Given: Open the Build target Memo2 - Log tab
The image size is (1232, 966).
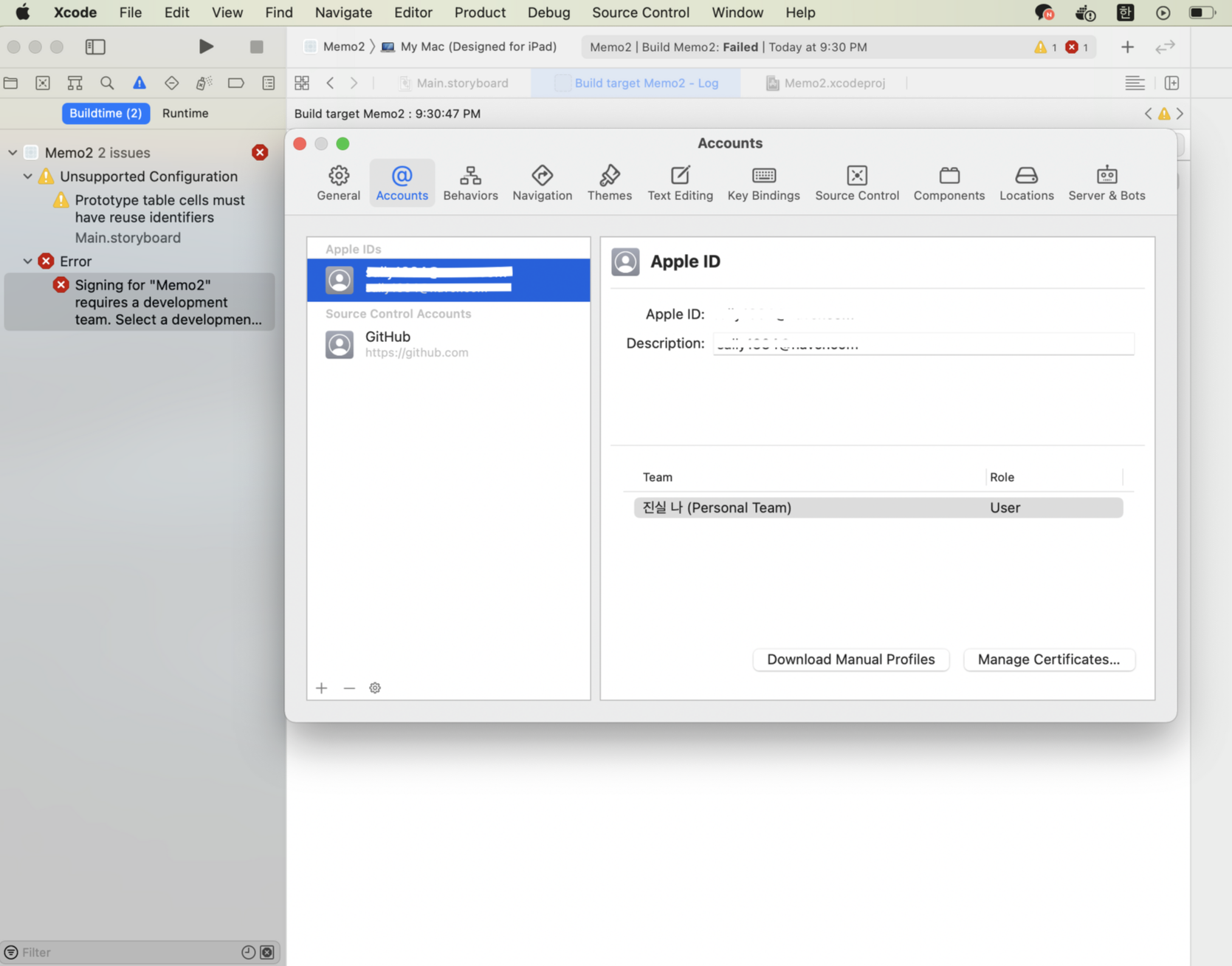Looking at the screenshot, I should coord(636,83).
